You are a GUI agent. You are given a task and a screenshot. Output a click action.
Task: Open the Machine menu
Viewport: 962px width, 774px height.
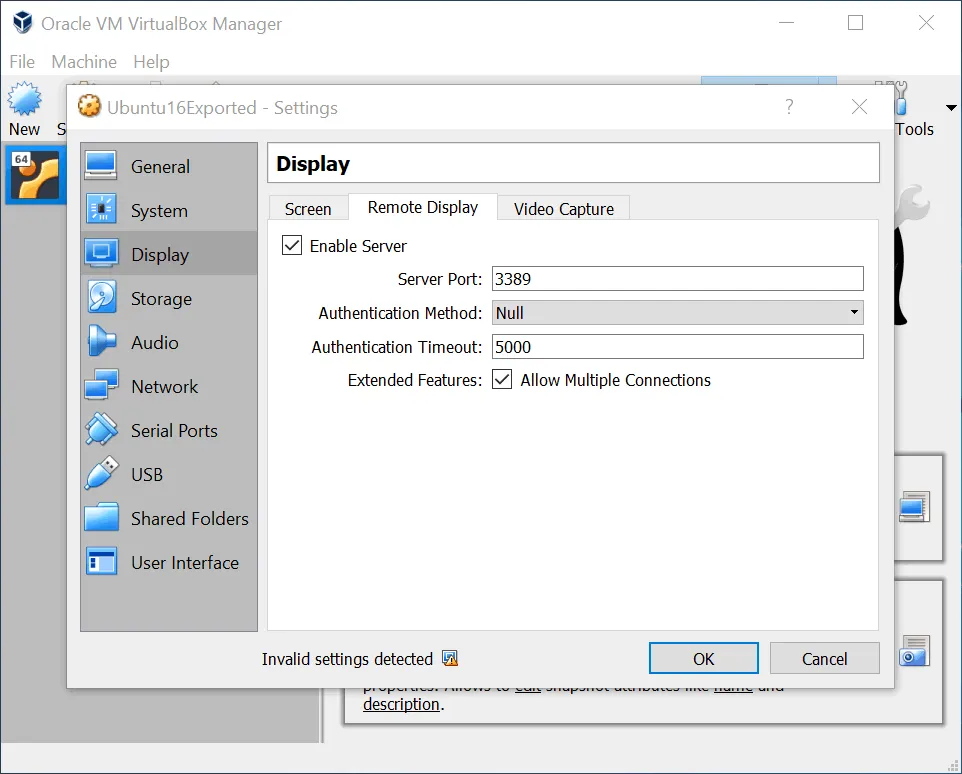(84, 61)
